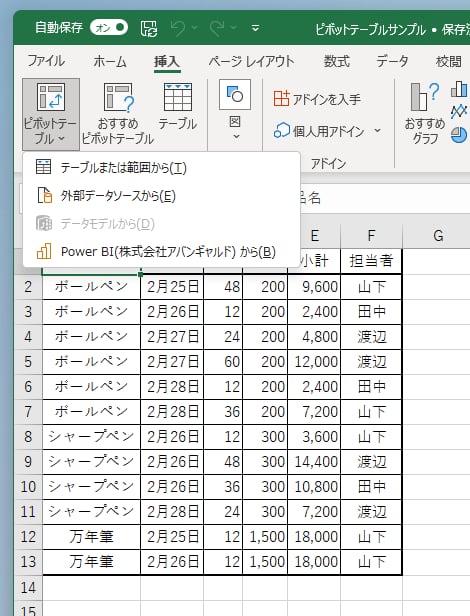Select row 7 header
Screen dimensions: 470x616
click(28, 411)
